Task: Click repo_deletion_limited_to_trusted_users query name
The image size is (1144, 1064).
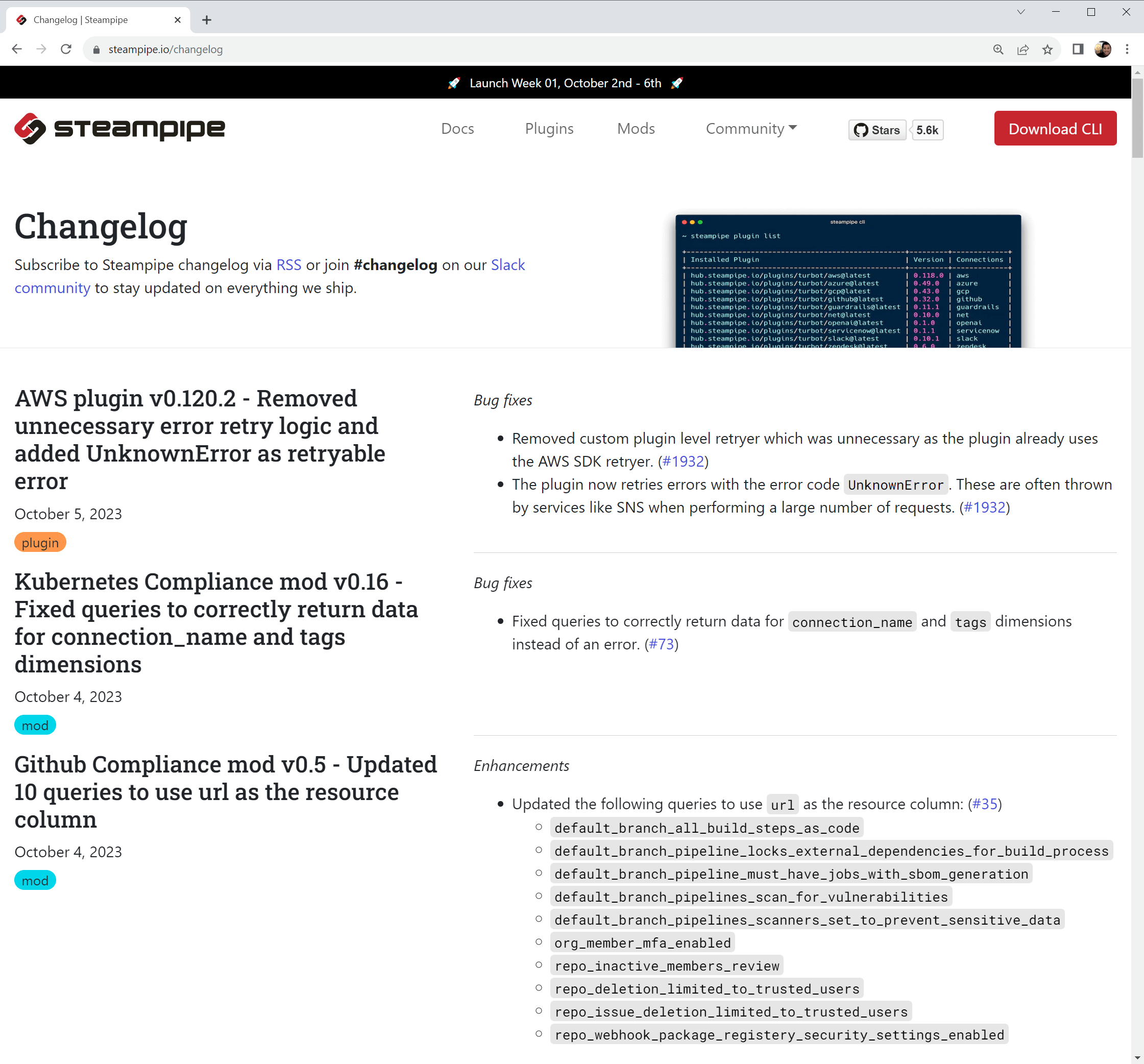Action: tap(707, 988)
